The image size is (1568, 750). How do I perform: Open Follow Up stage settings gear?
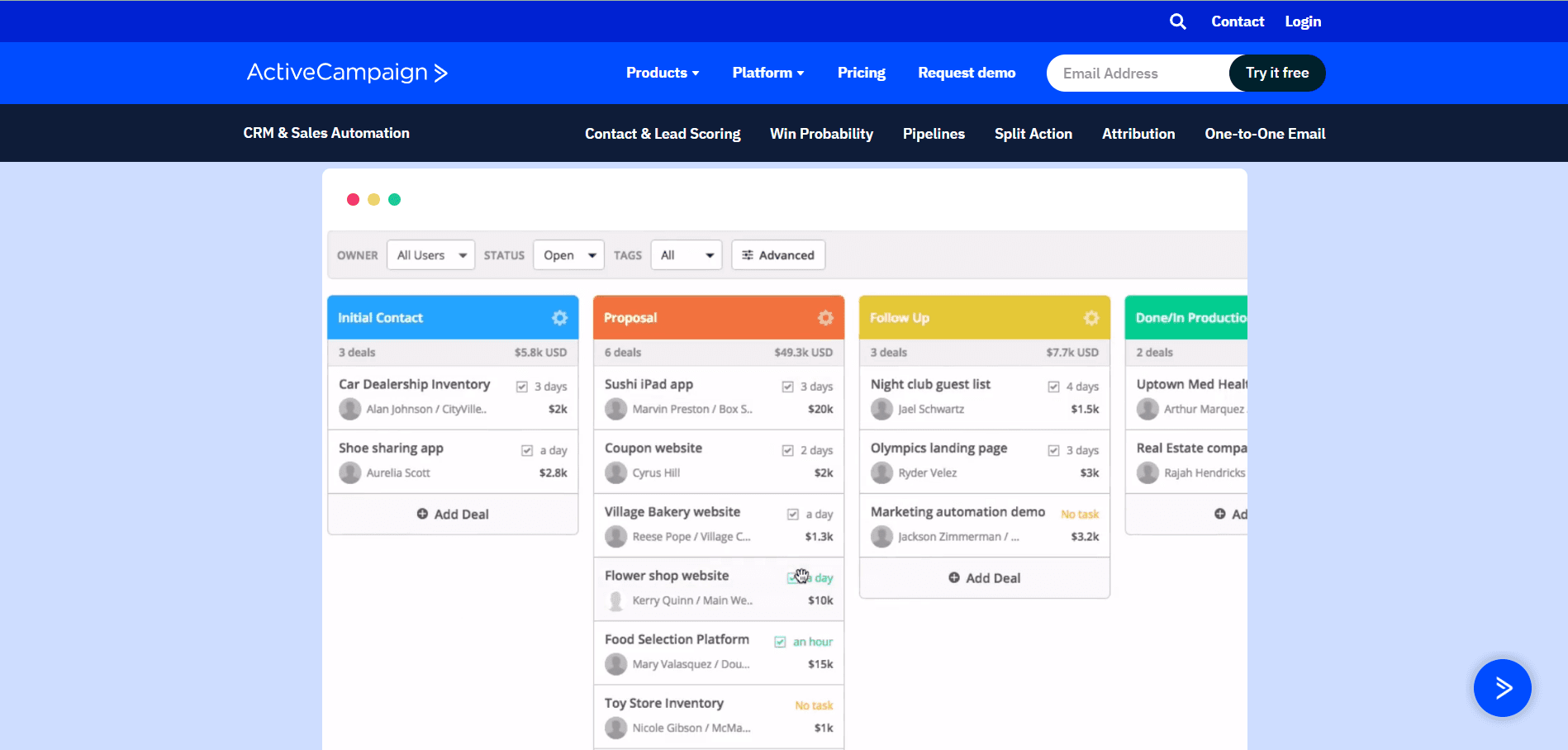tap(1091, 317)
